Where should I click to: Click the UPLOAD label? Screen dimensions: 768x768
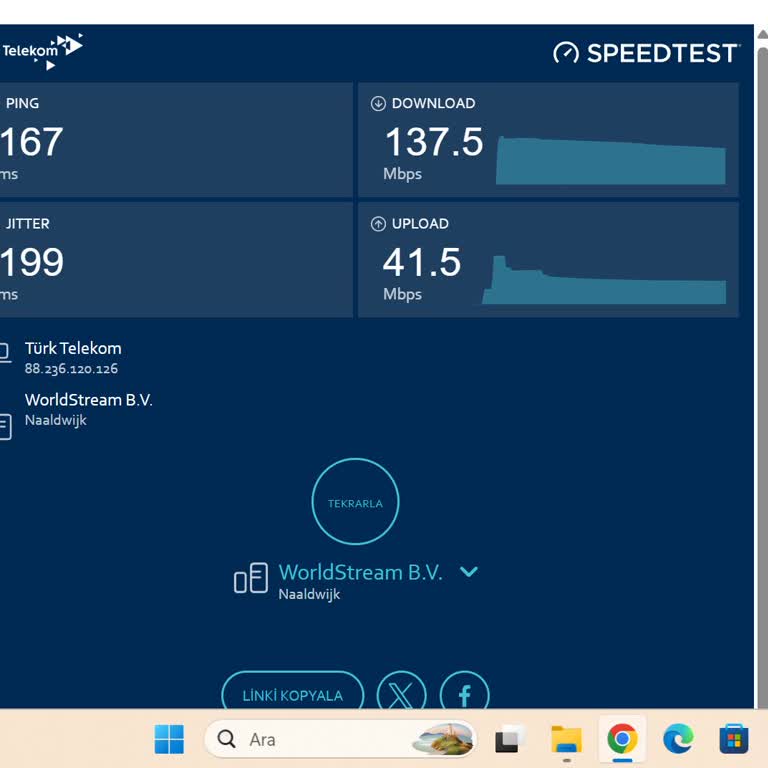420,224
